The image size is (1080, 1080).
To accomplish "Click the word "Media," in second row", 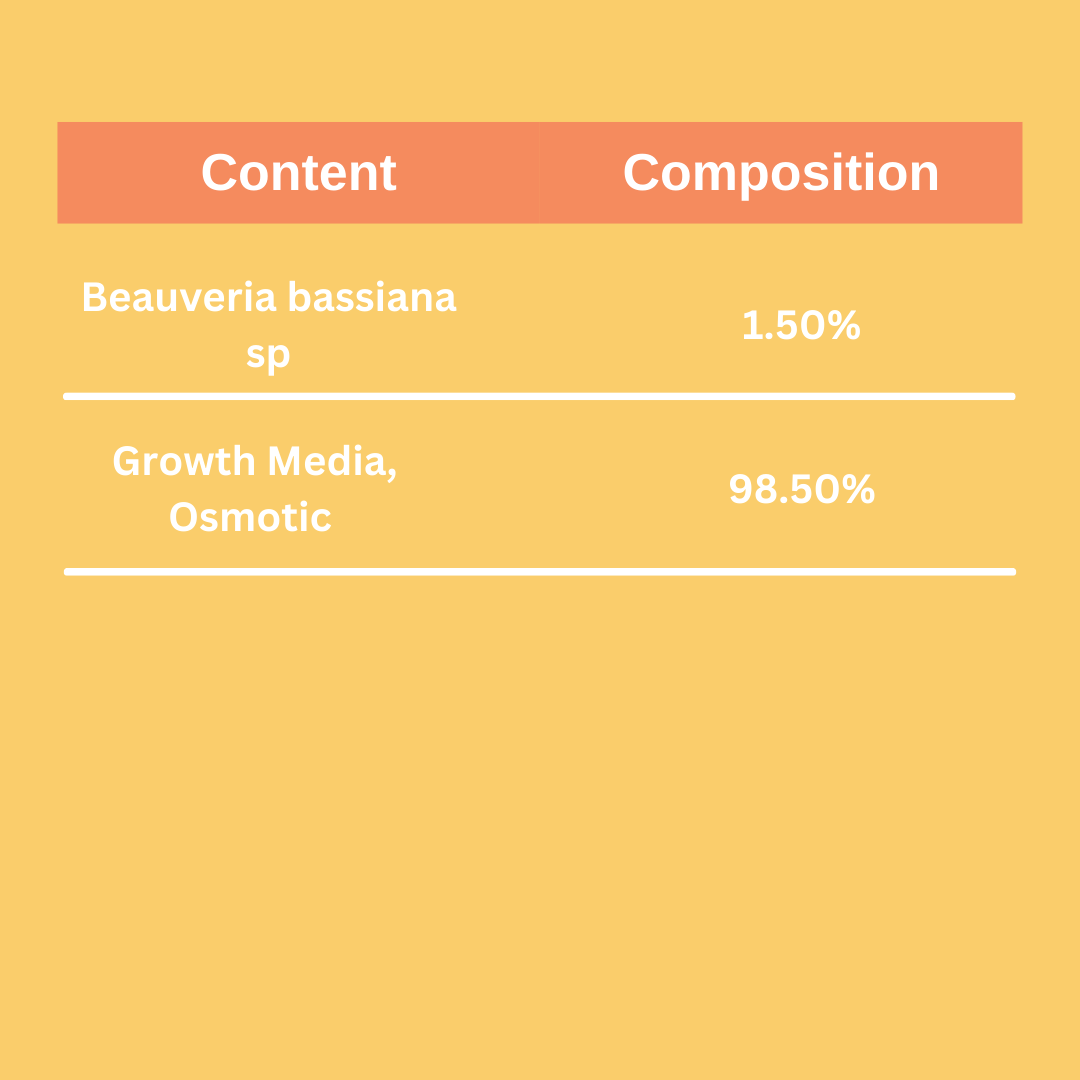I will (333, 463).
